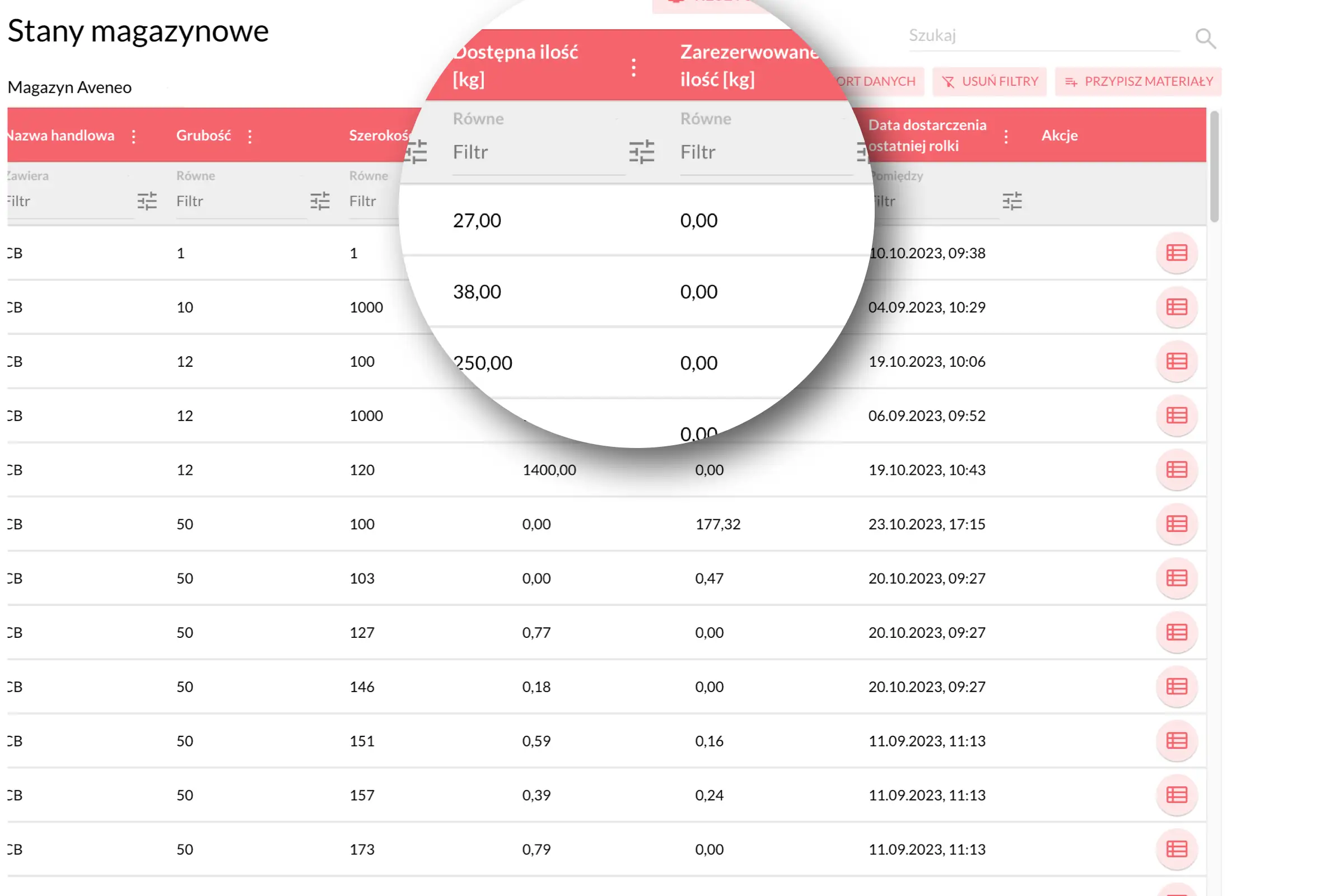Open filter options for the delivery date column
The height and width of the screenshot is (896, 1344).
click(1011, 201)
